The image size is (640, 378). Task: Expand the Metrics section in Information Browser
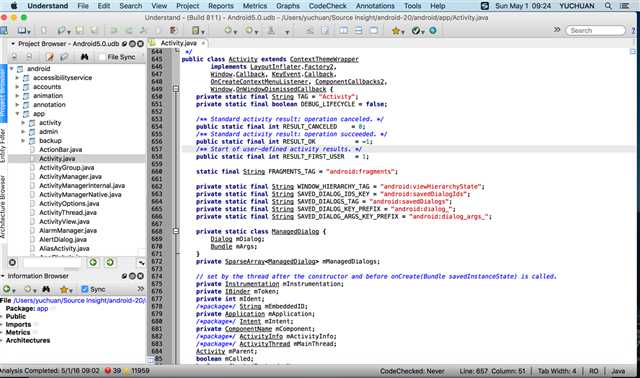pos(2,332)
